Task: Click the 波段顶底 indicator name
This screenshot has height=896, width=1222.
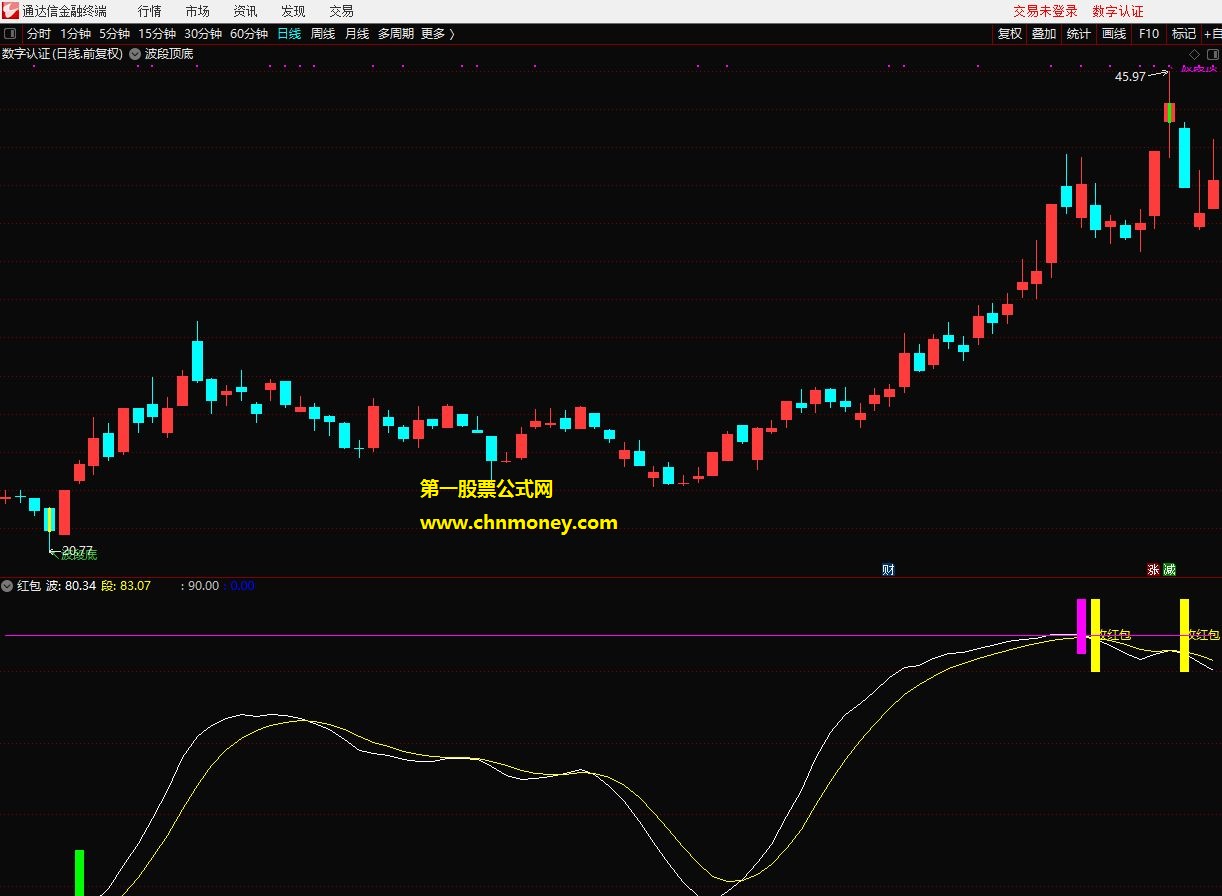Action: coord(169,54)
